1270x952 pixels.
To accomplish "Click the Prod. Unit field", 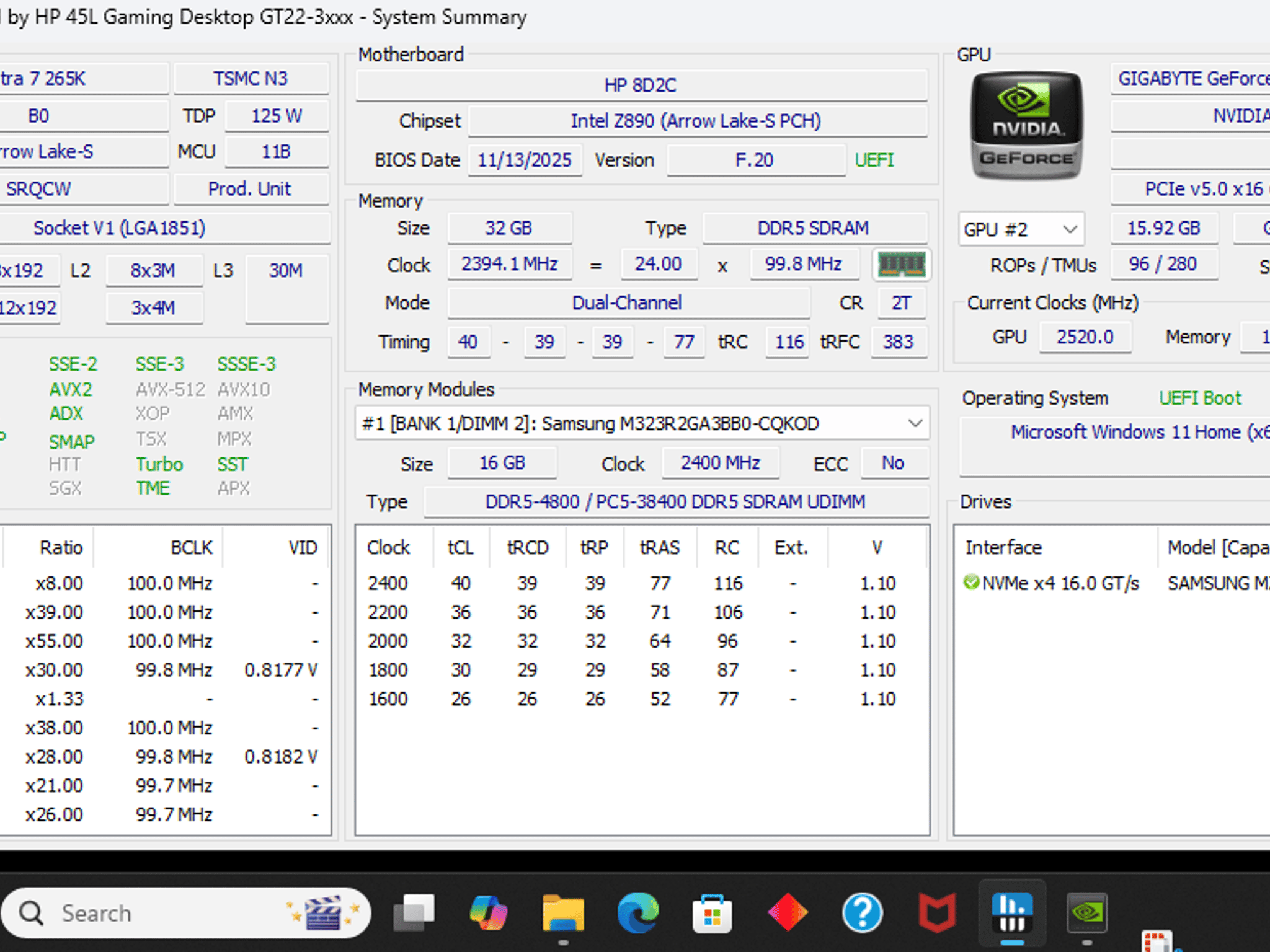I will point(251,189).
